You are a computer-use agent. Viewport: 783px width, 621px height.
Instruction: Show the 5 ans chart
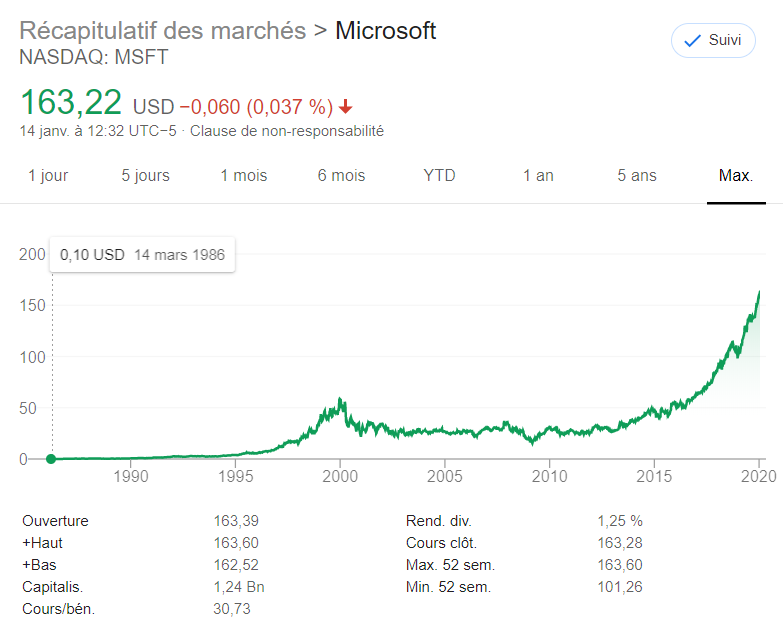(x=637, y=176)
